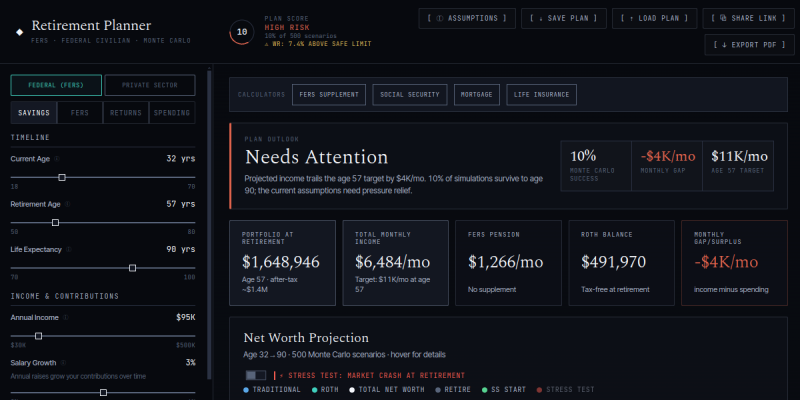Click the 3% salary growth value
Image resolution: width=800 pixels, height=400 pixels.
point(190,363)
